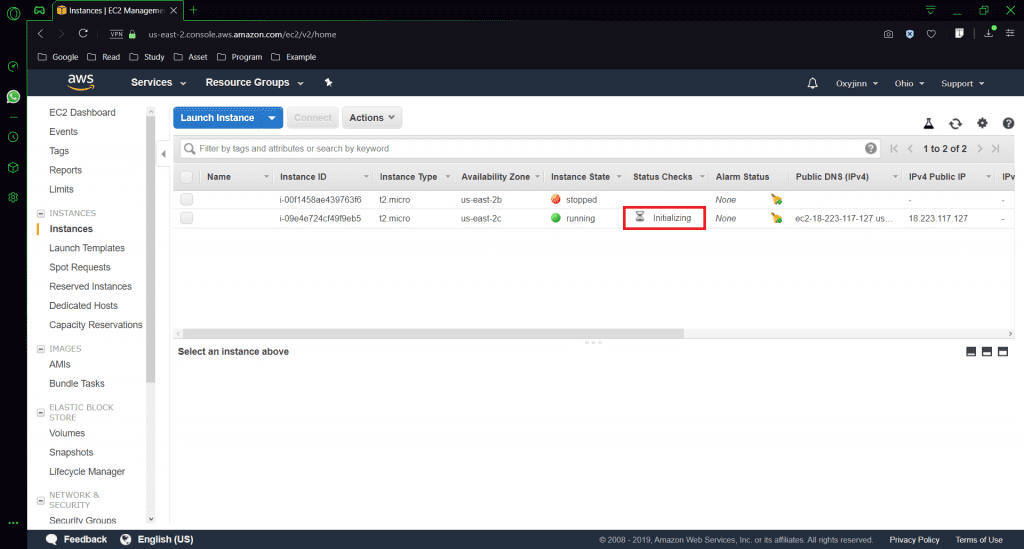Open the Actions dropdown
The height and width of the screenshot is (549, 1024).
[x=372, y=118]
